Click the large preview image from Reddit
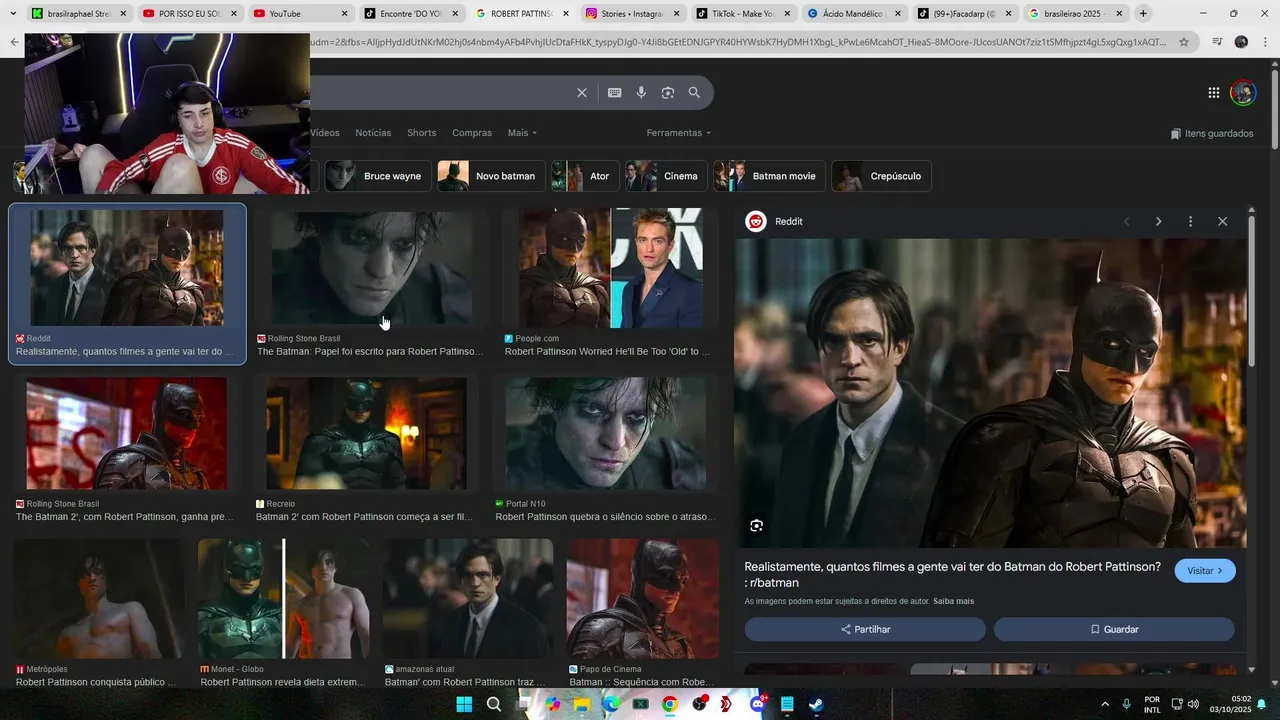Viewport: 1280px width, 720px height. pyautogui.click(x=990, y=393)
